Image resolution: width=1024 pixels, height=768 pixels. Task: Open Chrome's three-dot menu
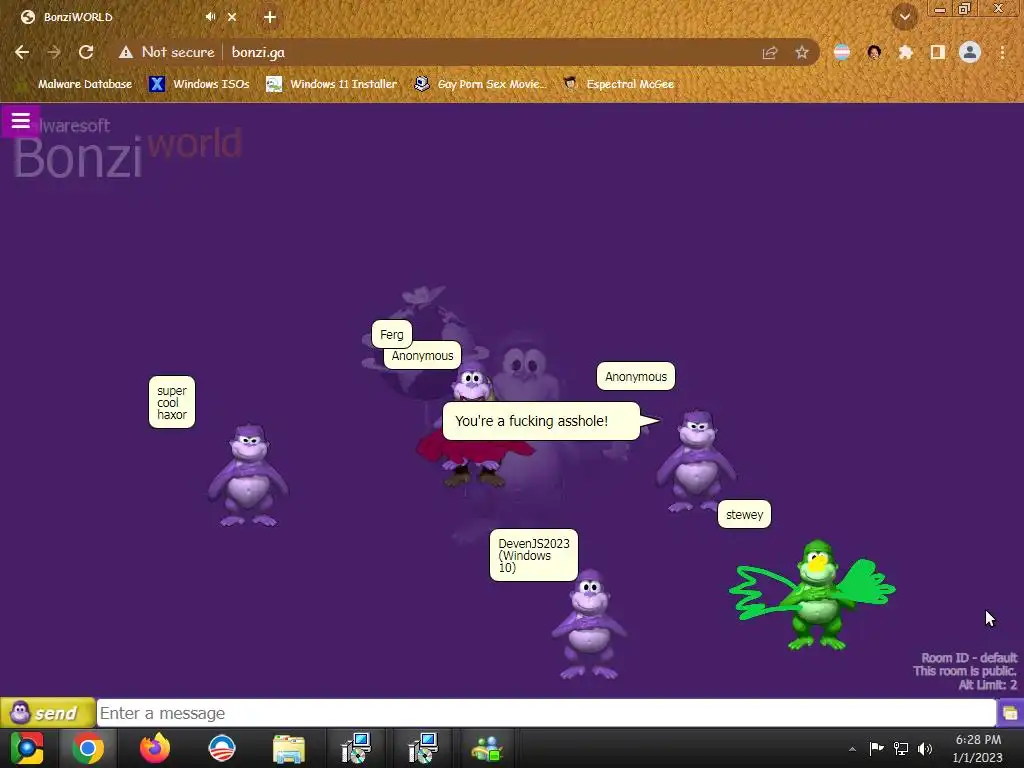pyautogui.click(x=1002, y=52)
